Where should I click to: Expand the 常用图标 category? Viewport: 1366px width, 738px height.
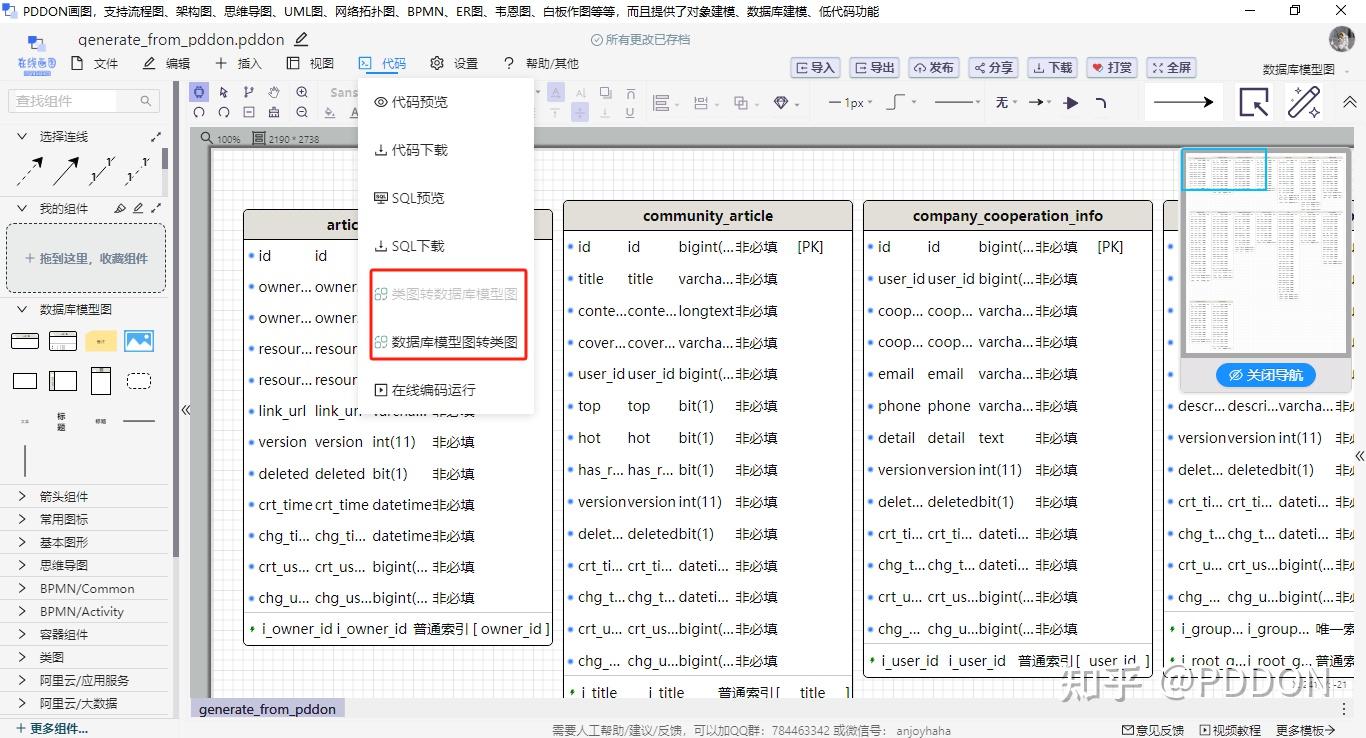point(22,519)
